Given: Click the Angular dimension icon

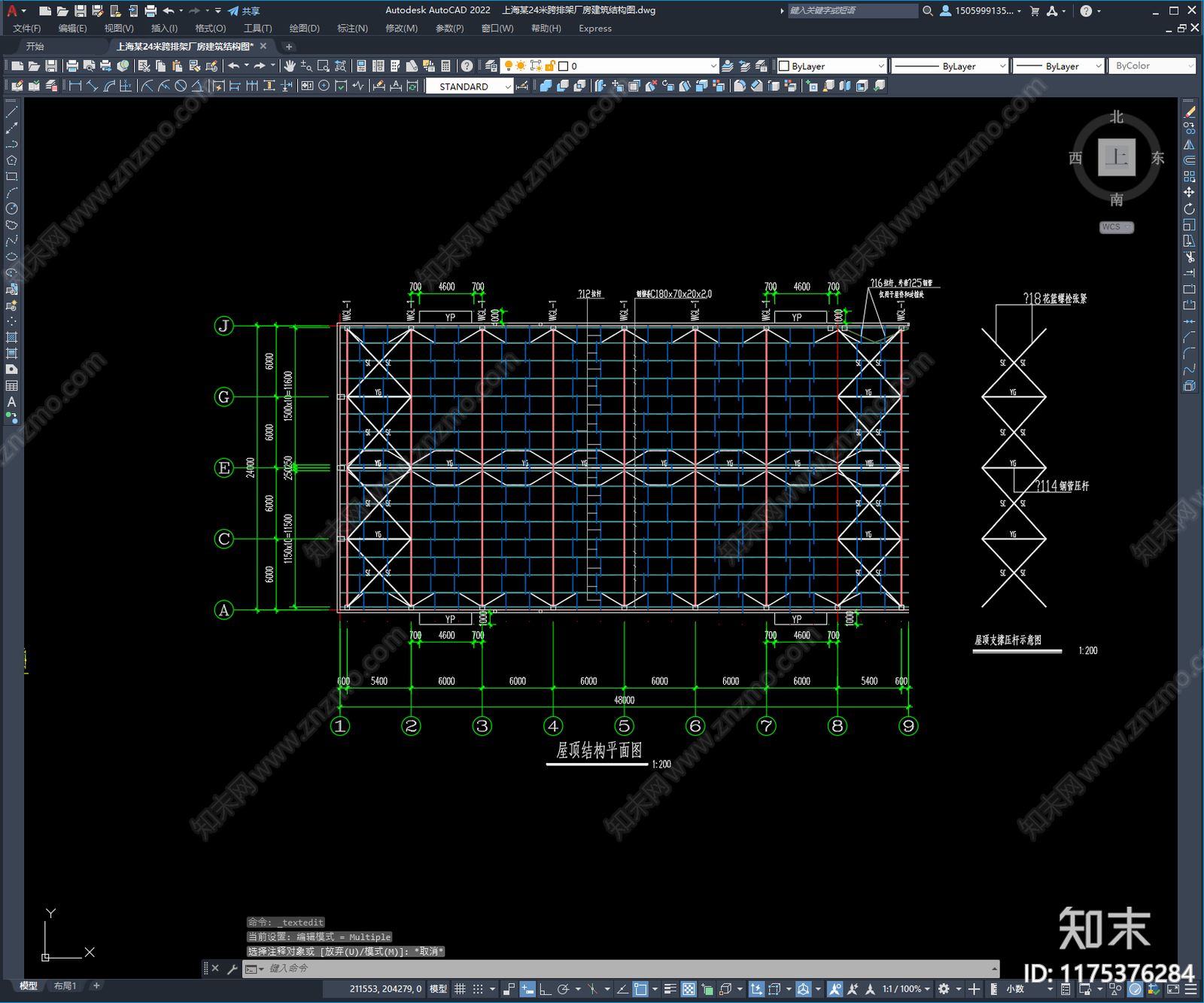Looking at the screenshot, I should (x=197, y=86).
